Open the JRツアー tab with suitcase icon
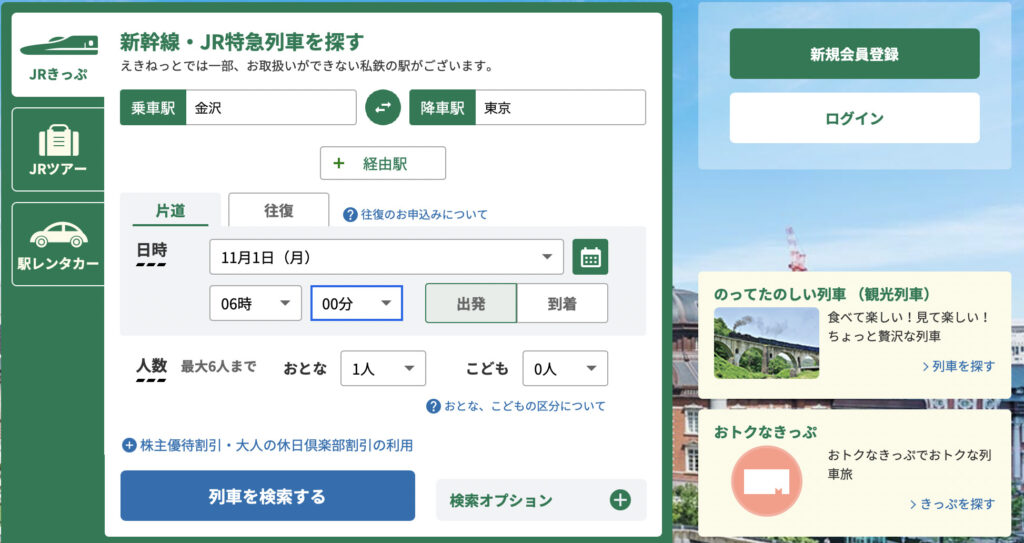1024x543 pixels. pyautogui.click(x=58, y=150)
